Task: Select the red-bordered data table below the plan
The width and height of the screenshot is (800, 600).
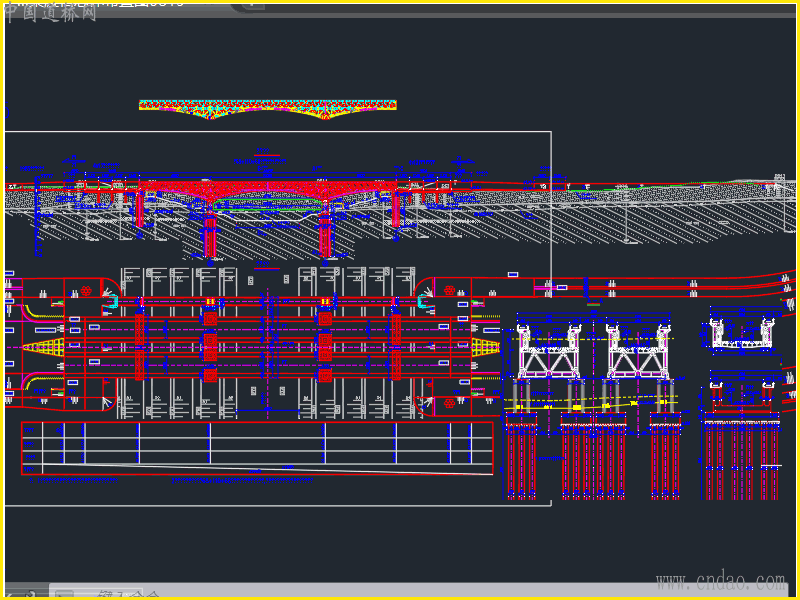Action: (x=257, y=448)
